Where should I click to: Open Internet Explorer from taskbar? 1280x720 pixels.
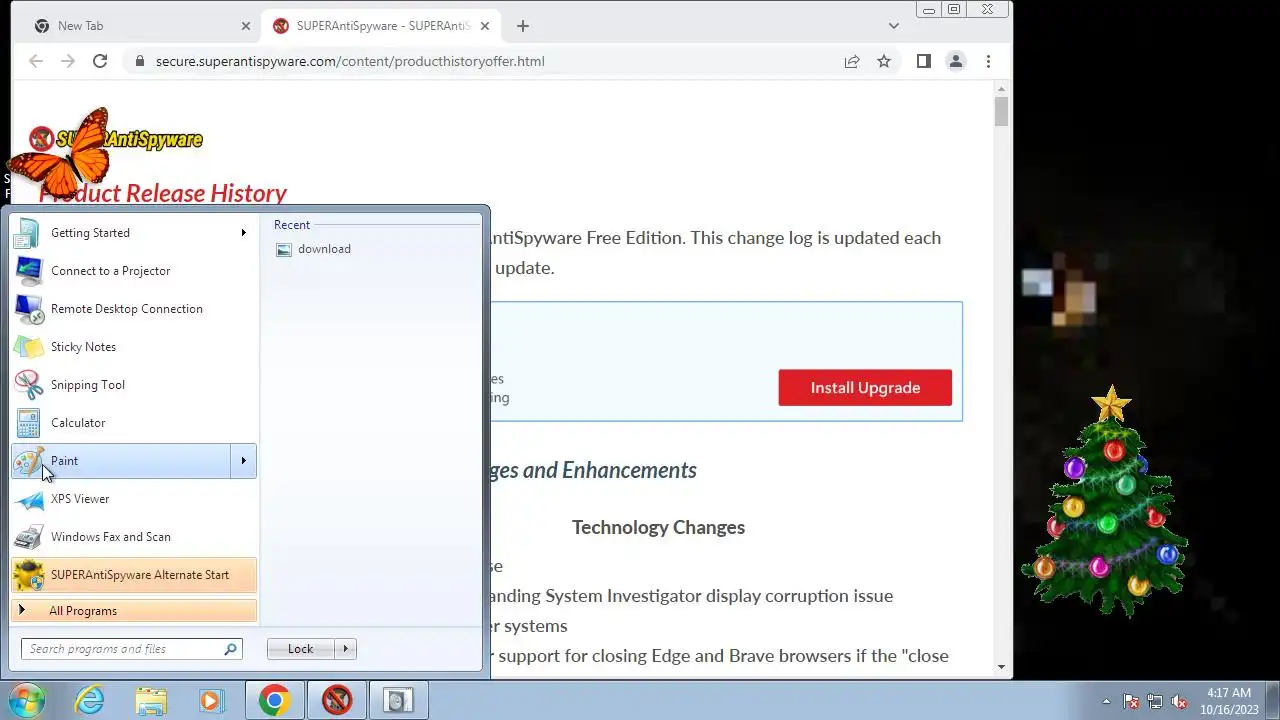click(90, 701)
